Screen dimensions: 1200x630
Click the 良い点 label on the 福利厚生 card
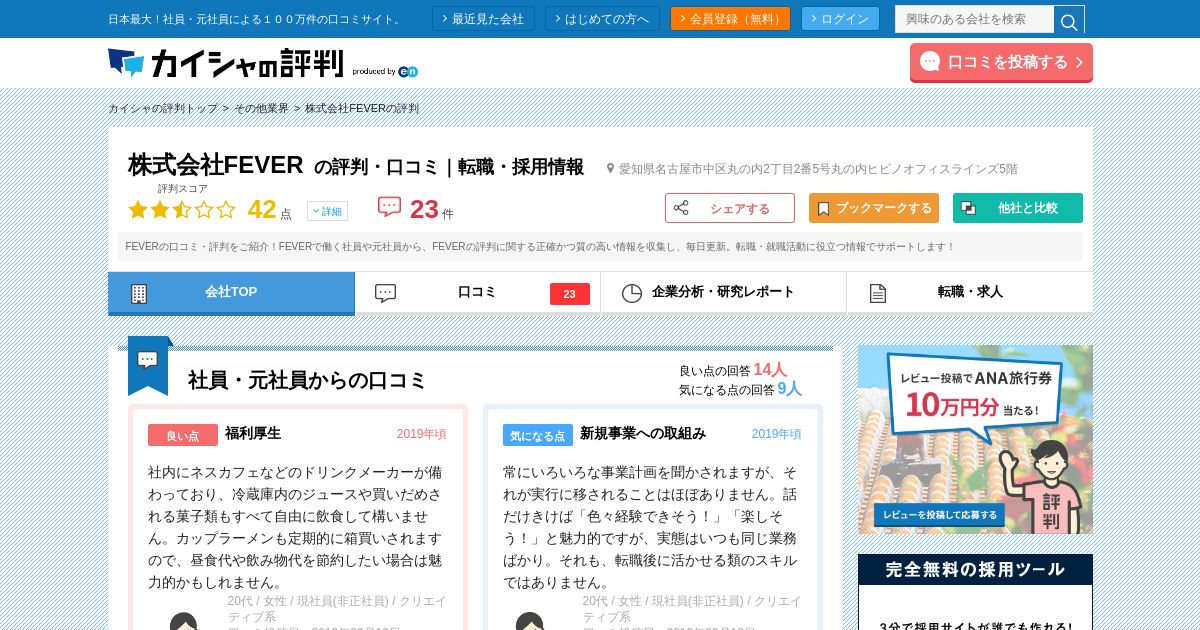[x=183, y=435]
